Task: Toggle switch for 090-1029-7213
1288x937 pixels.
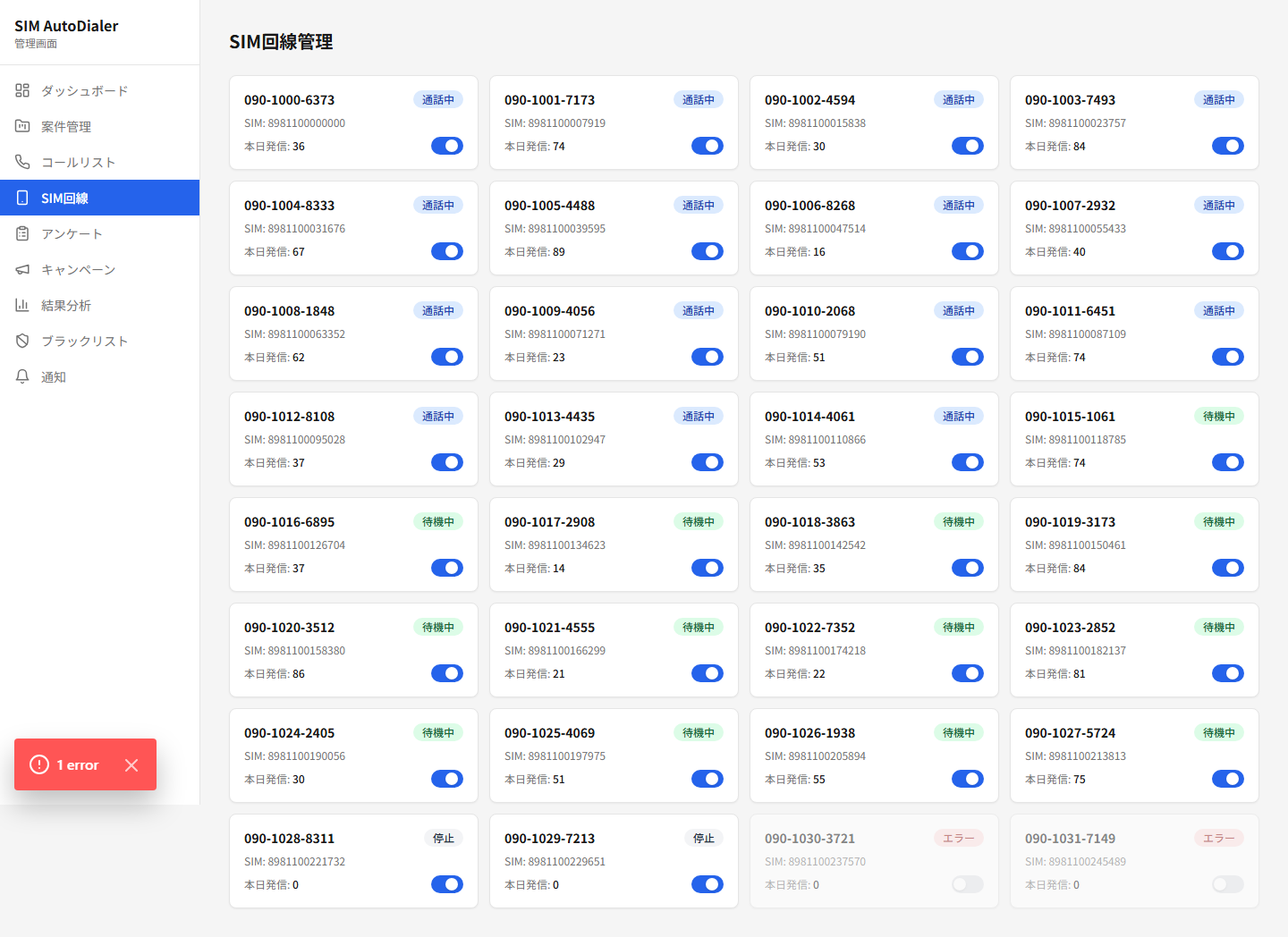Action: (x=708, y=884)
